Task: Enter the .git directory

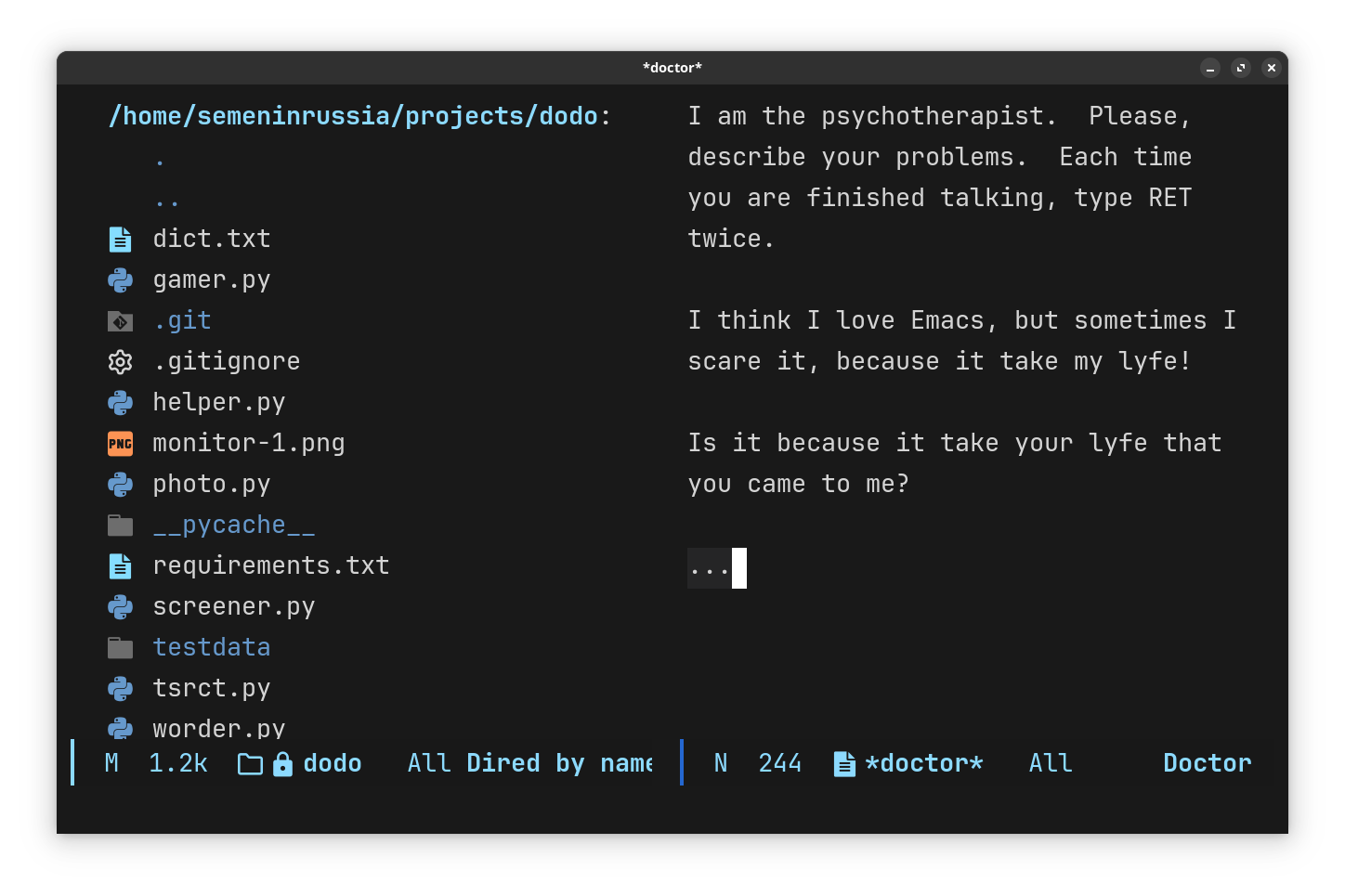Action: tap(182, 321)
